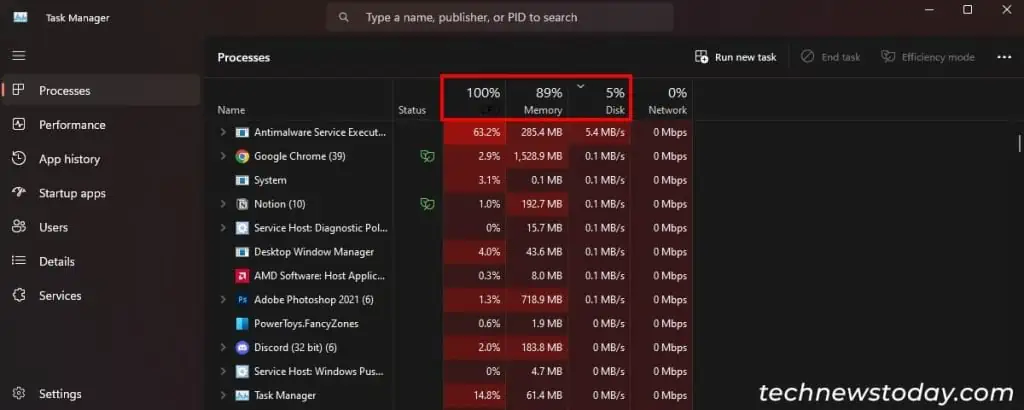
Task: Maximize the Task Manager window
Action: pyautogui.click(x=968, y=10)
